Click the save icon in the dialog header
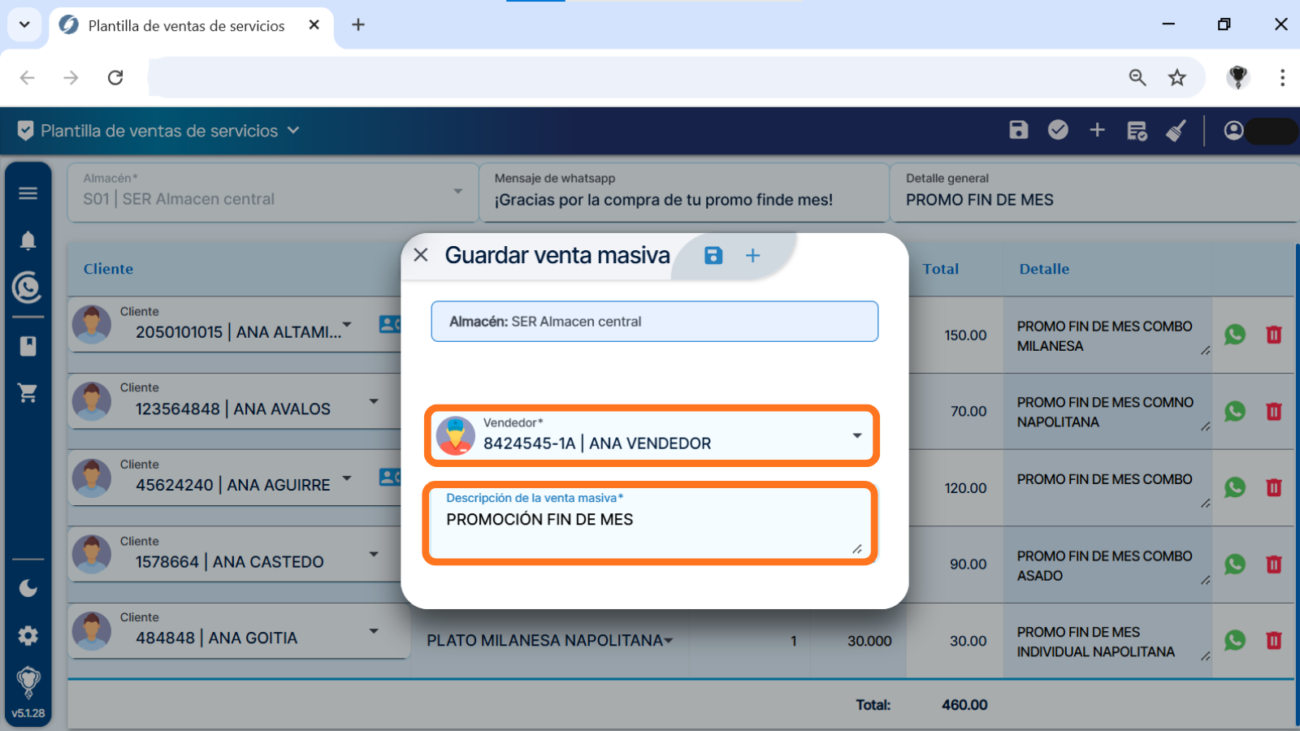Image resolution: width=1300 pixels, height=731 pixels. pos(713,256)
